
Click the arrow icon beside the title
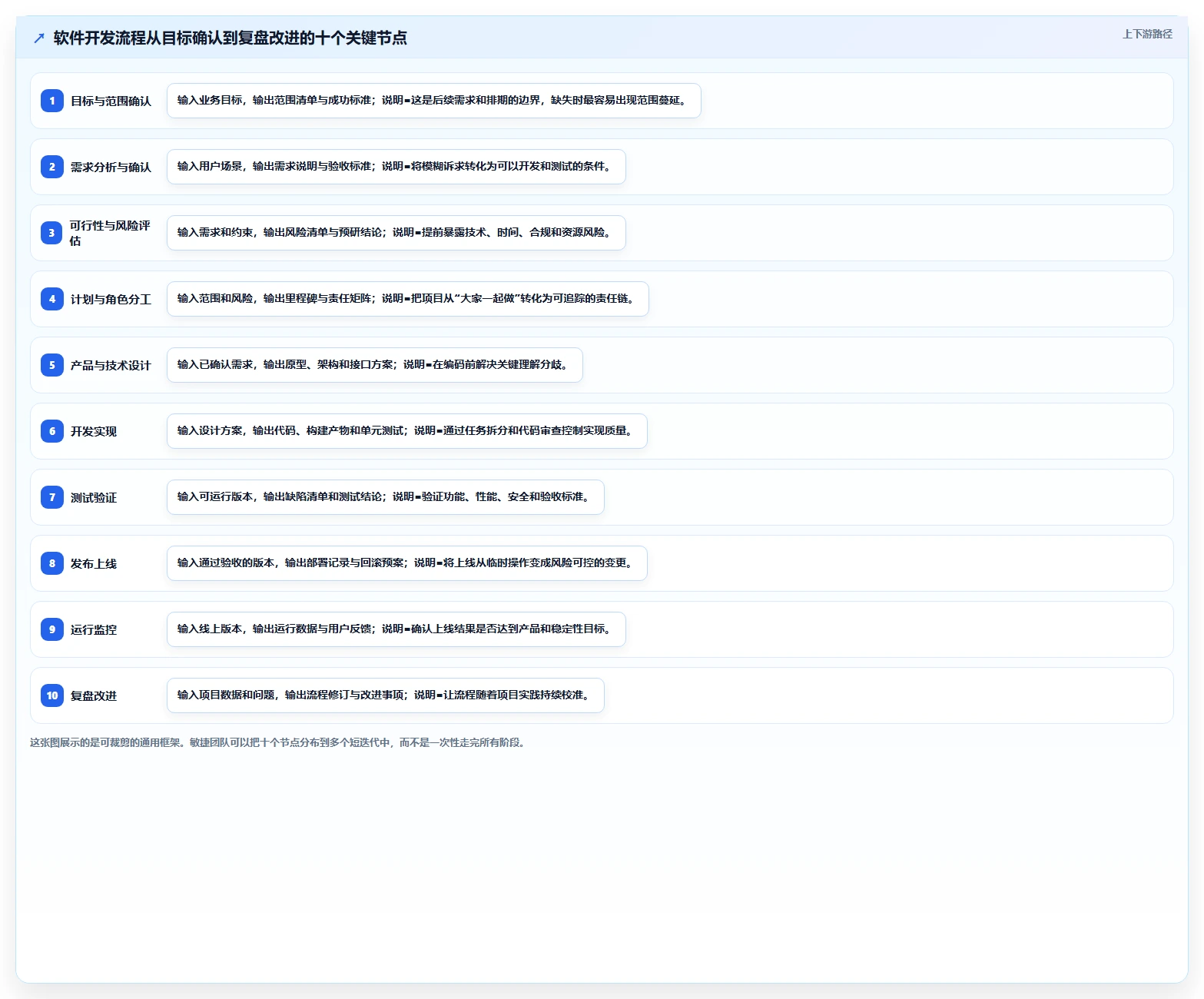pyautogui.click(x=39, y=38)
